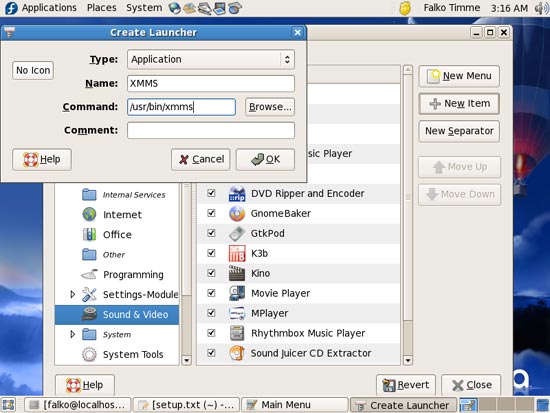The image size is (550, 413).
Task: Click the New Item button
Action: pos(459,104)
